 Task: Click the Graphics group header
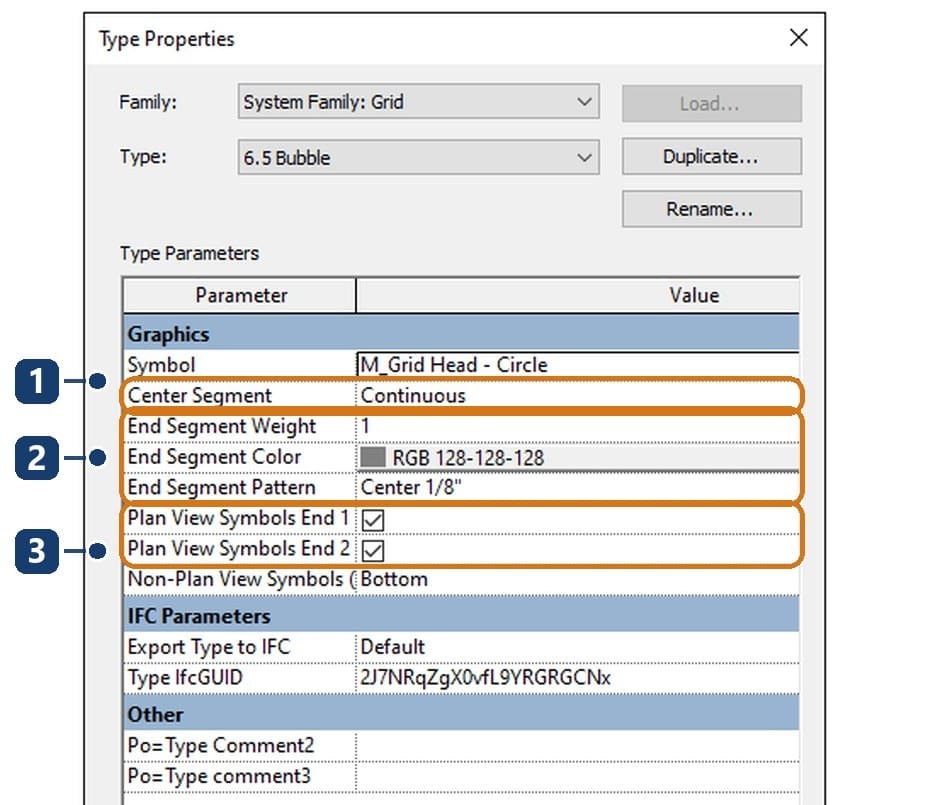pyautogui.click(x=461, y=334)
